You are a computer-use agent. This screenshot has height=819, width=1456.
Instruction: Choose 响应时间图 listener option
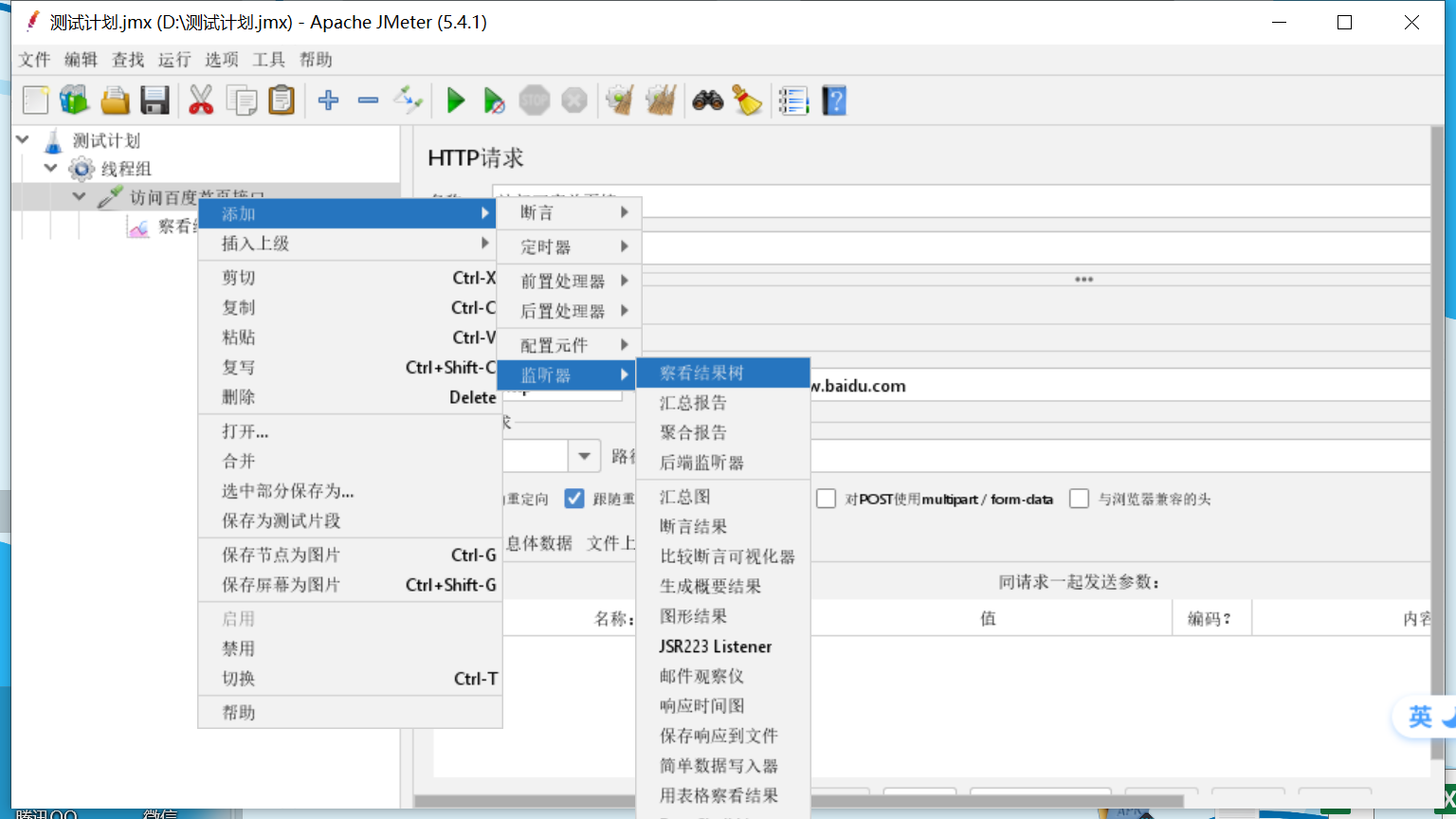[723, 705]
